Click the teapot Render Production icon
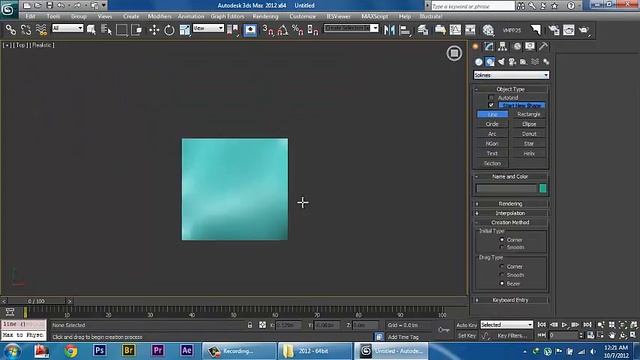The image size is (640, 360). (584, 30)
